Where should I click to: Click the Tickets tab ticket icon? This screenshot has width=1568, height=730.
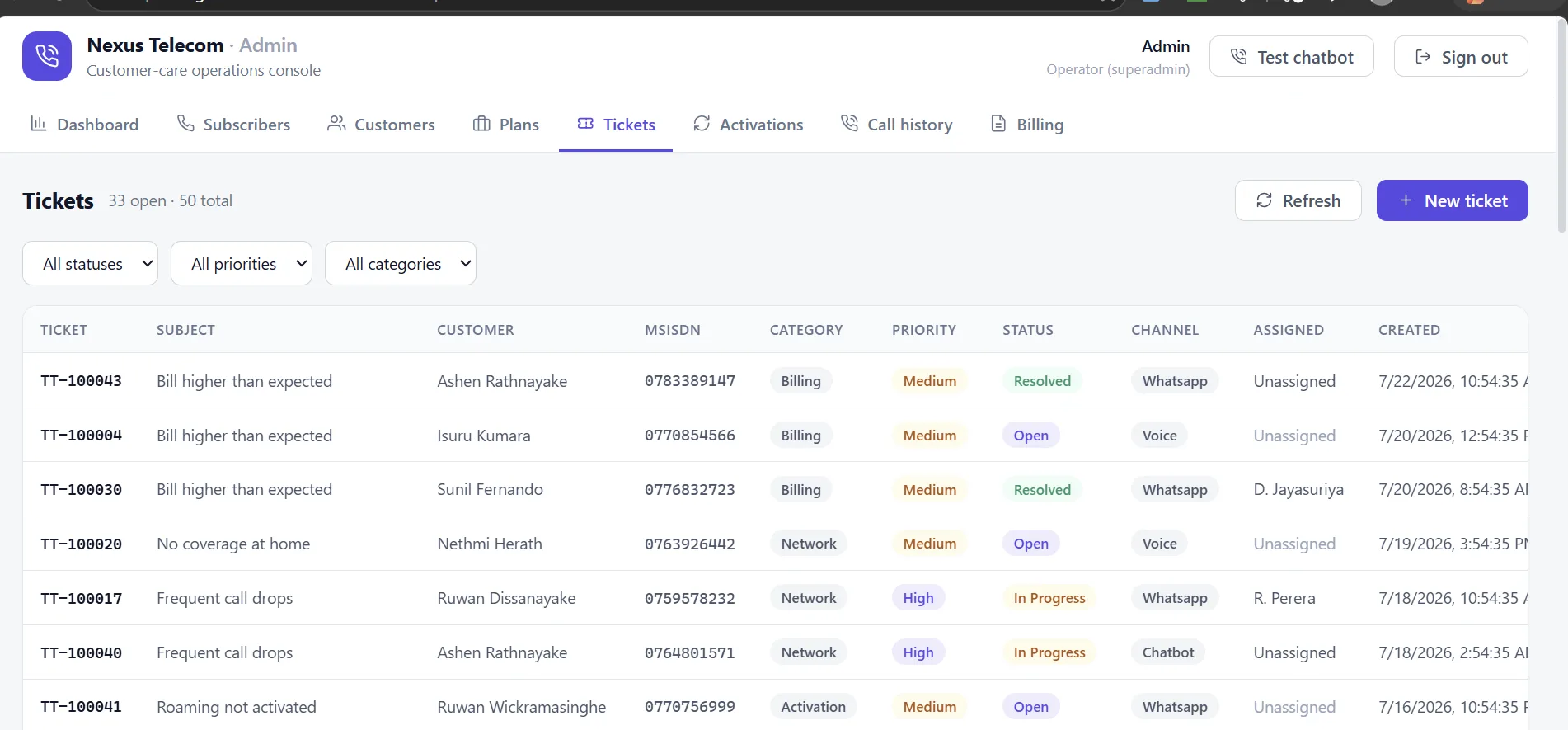click(x=585, y=124)
